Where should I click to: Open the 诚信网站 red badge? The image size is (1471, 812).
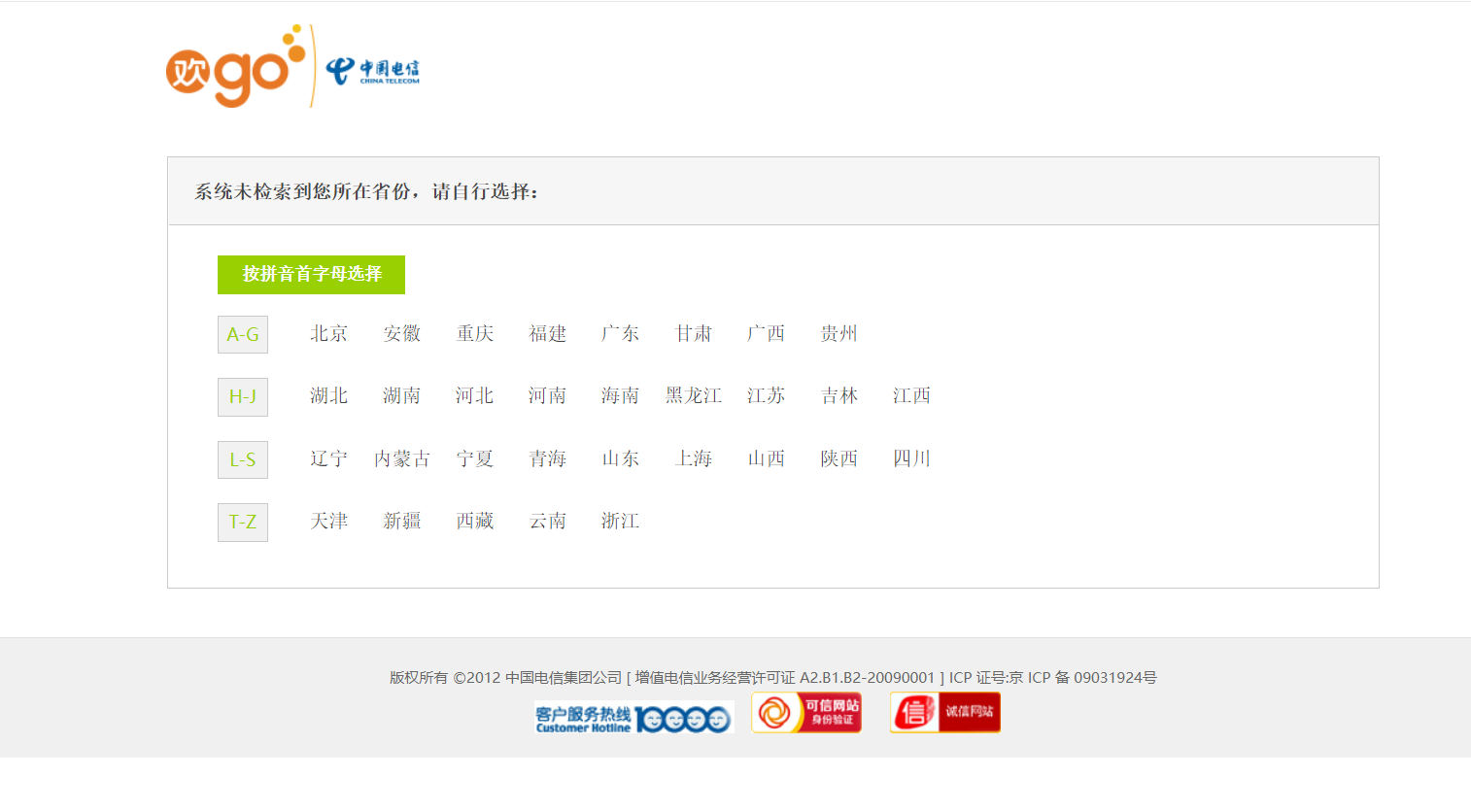click(944, 713)
